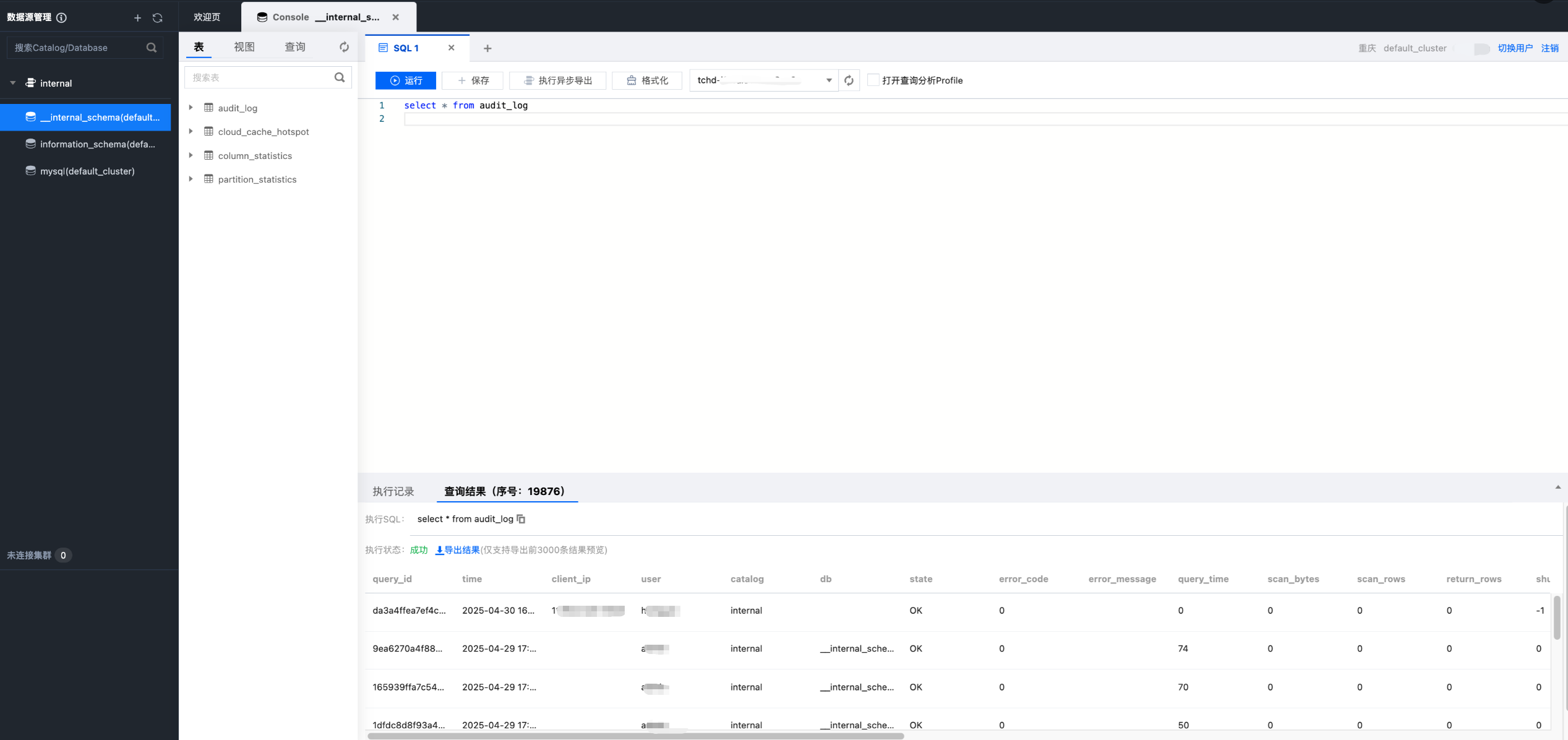1568x740 pixels.
Task: Click the data source management info icon
Action: (x=61, y=18)
